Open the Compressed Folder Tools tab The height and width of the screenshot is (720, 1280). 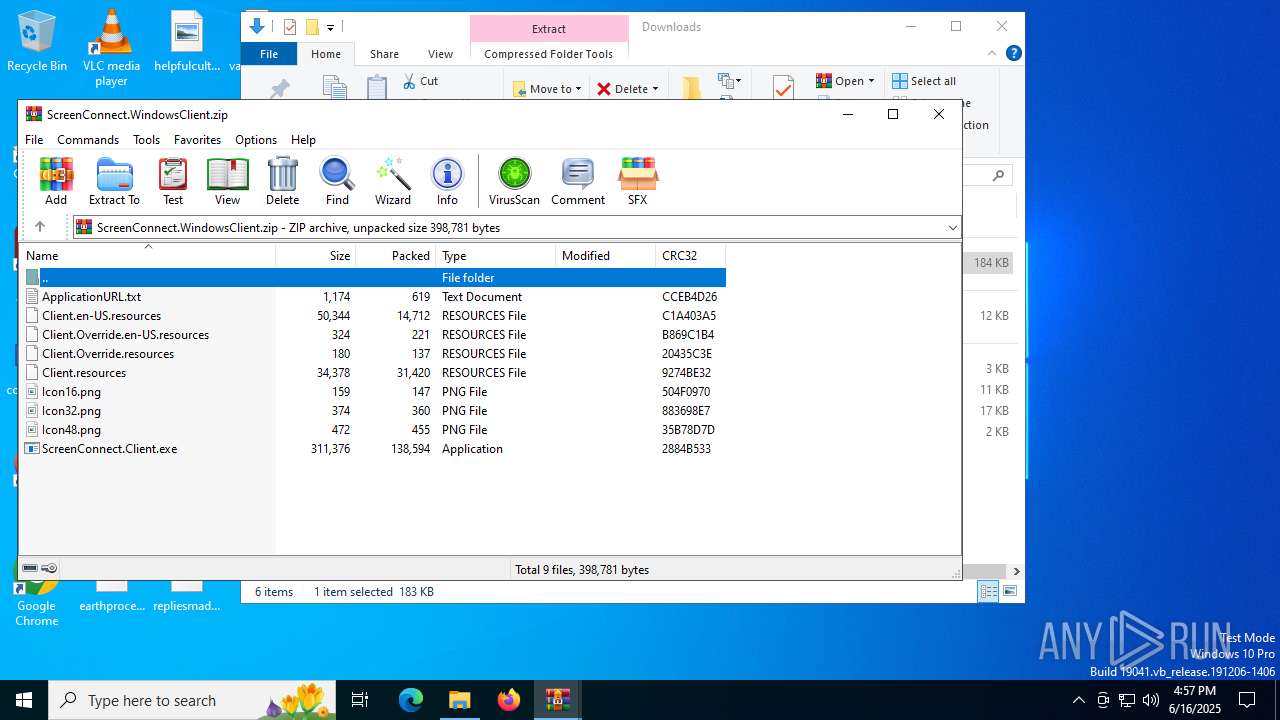point(549,54)
